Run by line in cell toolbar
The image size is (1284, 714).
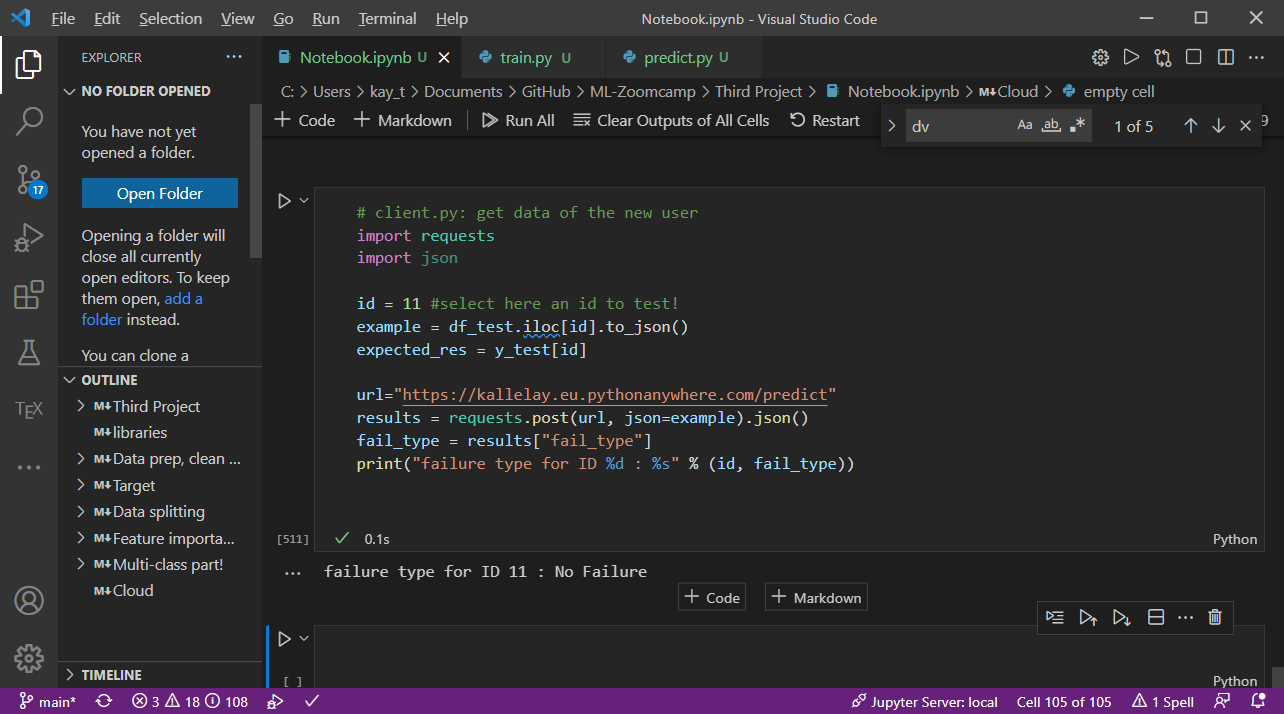click(x=1055, y=617)
